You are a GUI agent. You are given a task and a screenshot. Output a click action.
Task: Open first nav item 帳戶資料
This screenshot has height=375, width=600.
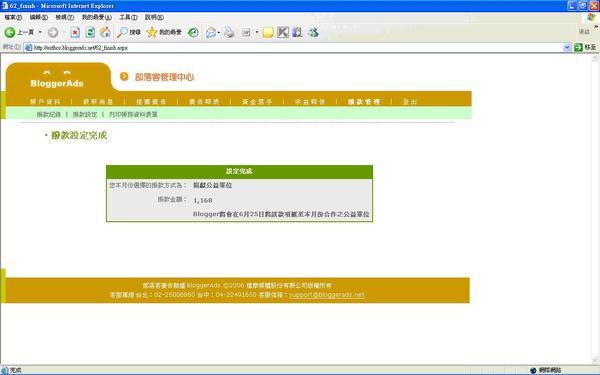click(x=45, y=101)
